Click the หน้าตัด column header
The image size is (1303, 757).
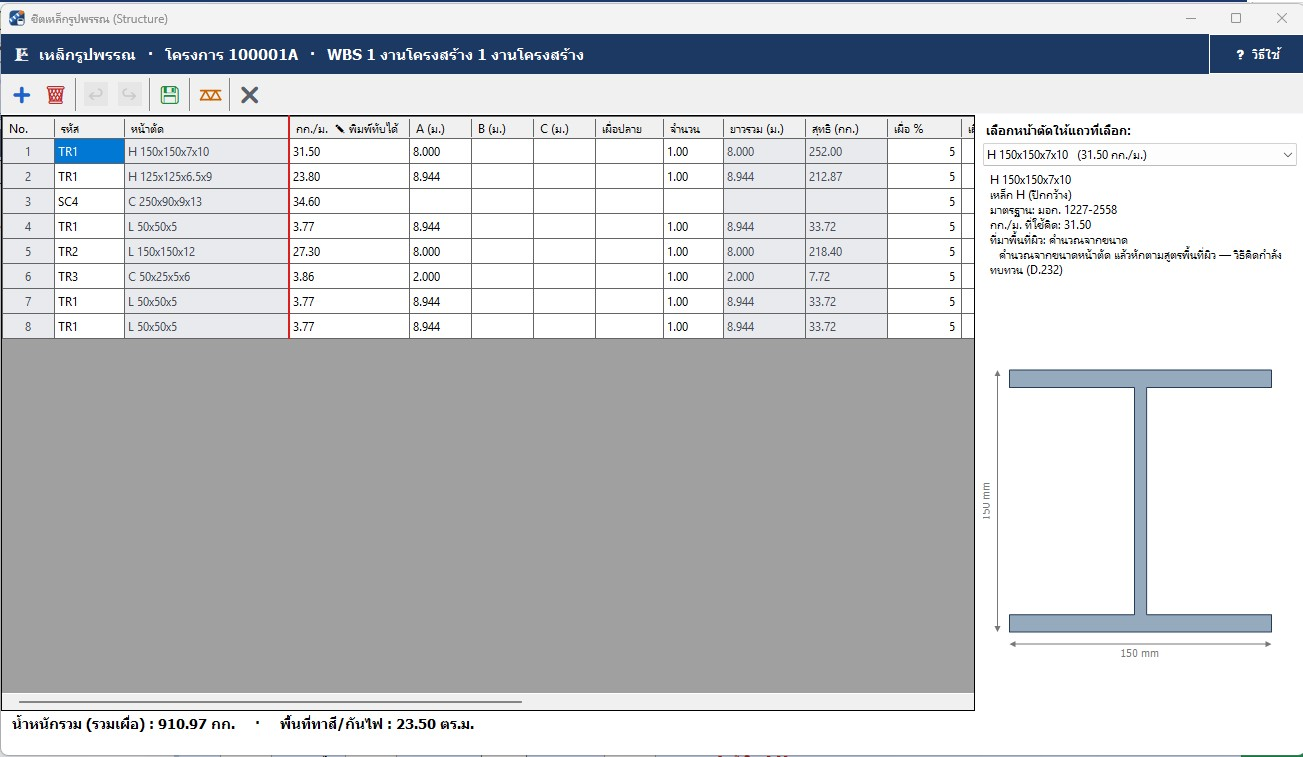[207, 128]
